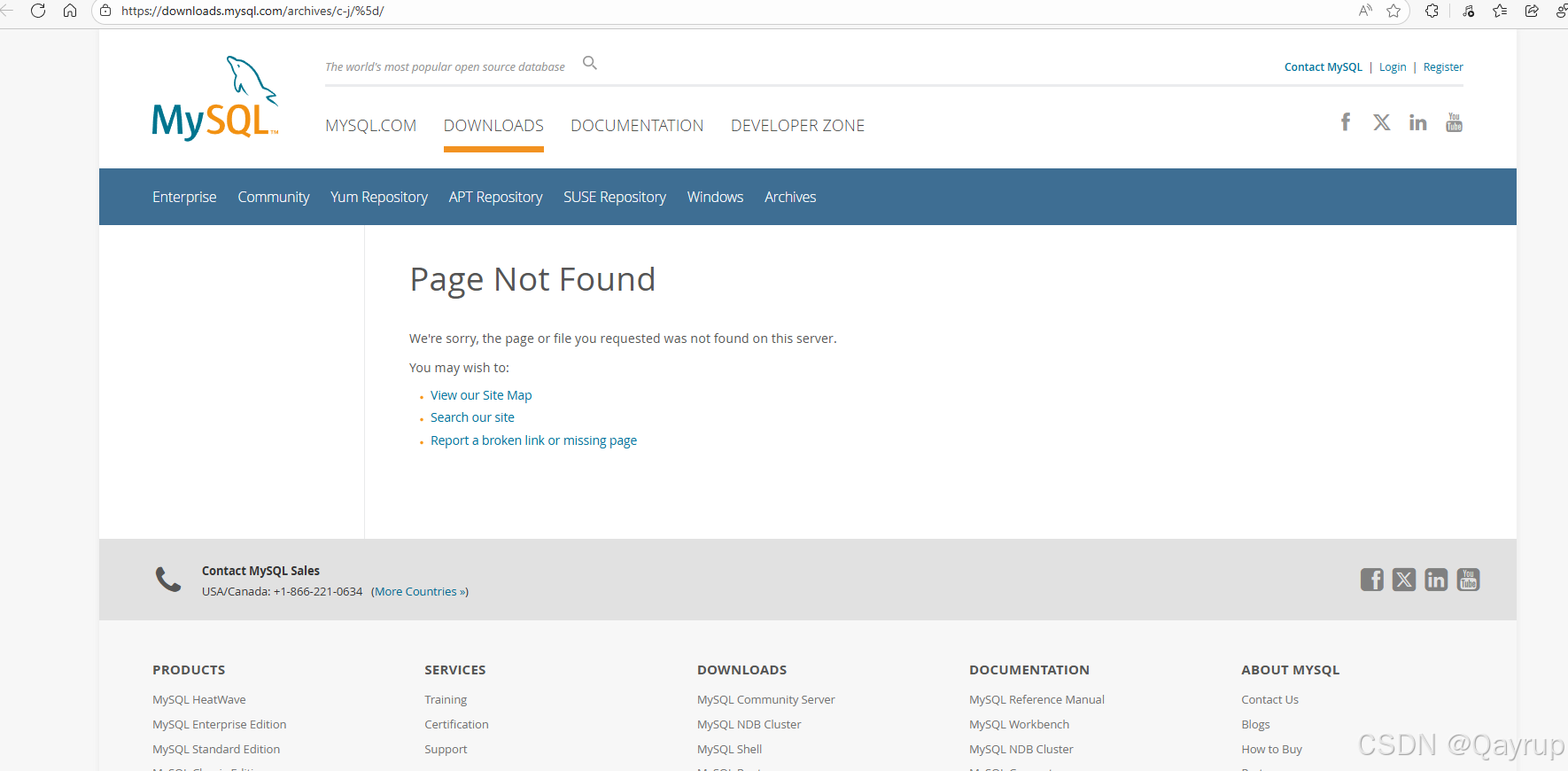Screen dimensions: 1568x771
Task: Open MySQL Reference Manual footer link
Action: pos(1036,700)
